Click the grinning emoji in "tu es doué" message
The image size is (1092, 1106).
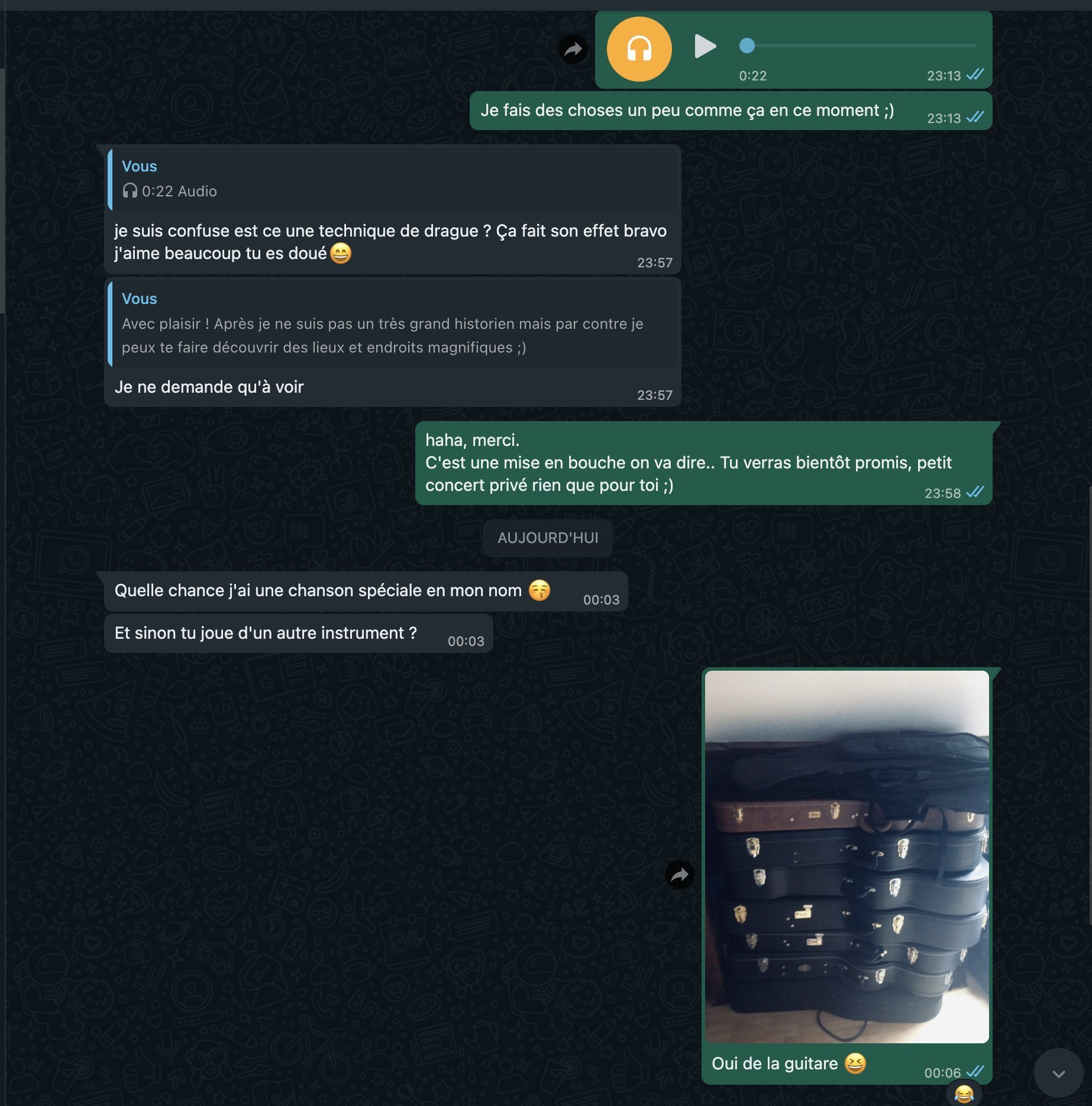(x=341, y=253)
